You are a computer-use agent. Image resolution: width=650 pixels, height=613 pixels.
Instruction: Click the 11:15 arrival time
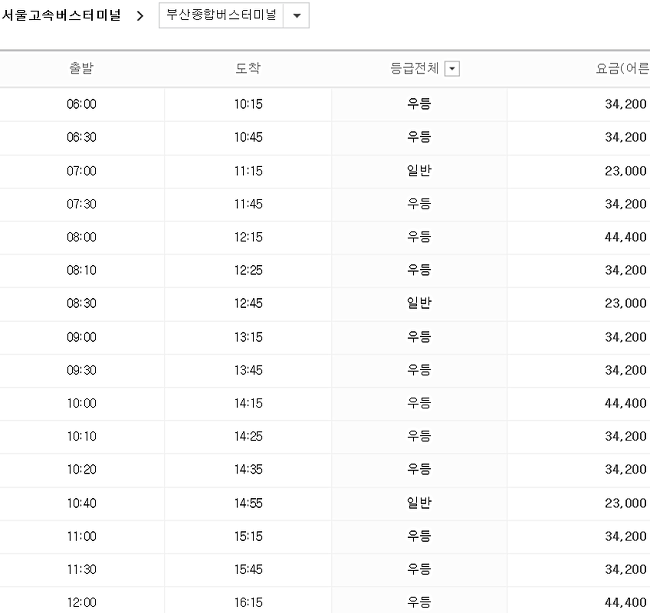tap(248, 171)
